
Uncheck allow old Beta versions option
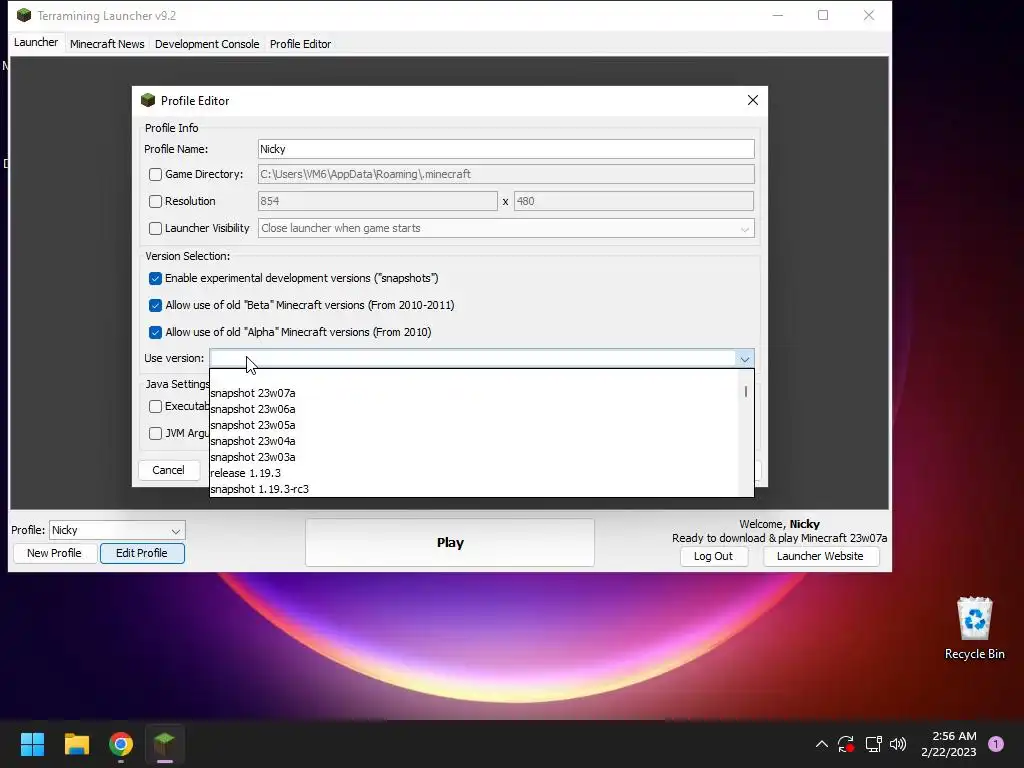pos(155,305)
